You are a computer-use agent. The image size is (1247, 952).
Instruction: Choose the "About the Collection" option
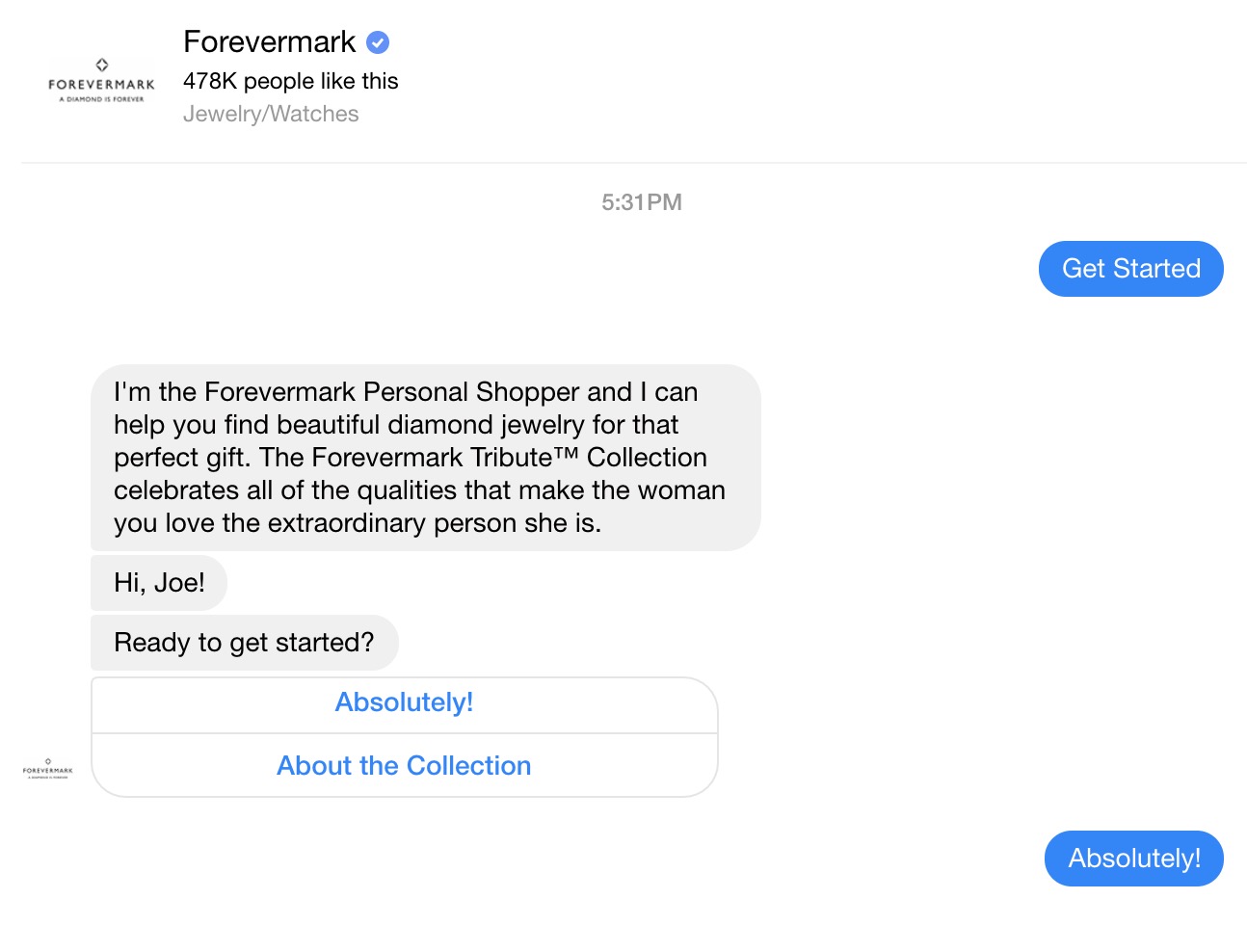(404, 766)
